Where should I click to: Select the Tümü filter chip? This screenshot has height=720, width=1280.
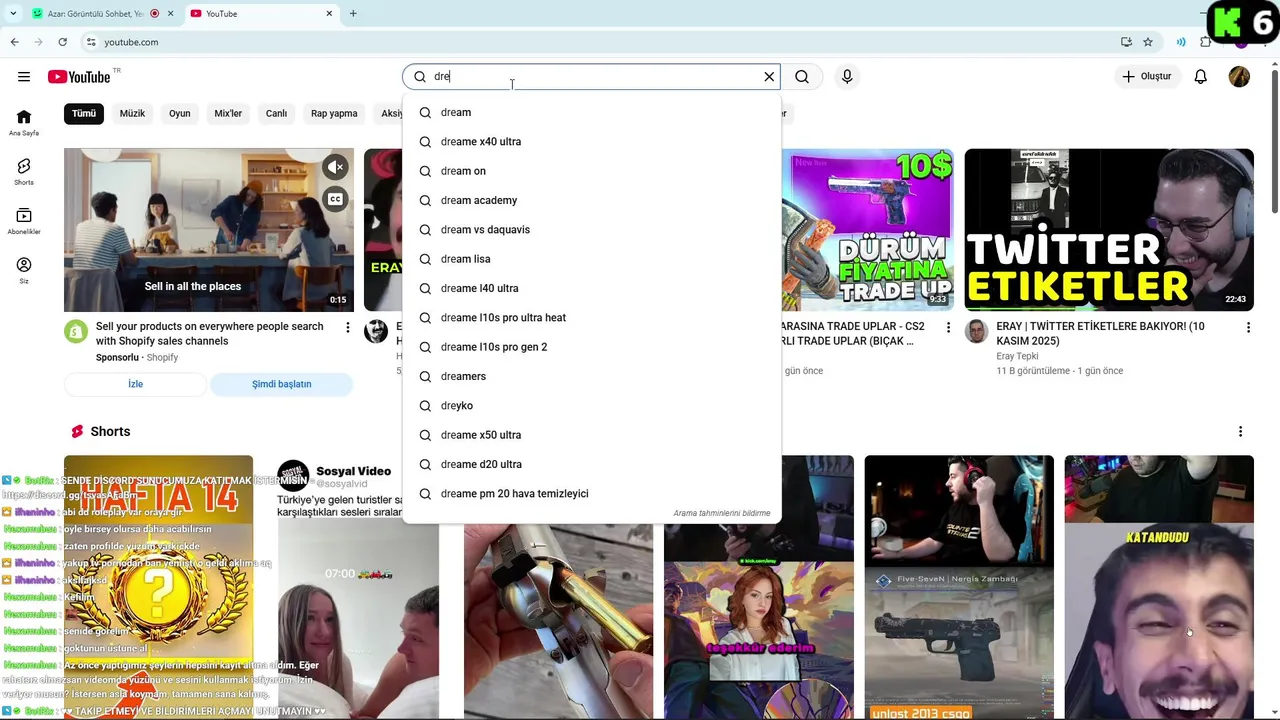click(84, 114)
